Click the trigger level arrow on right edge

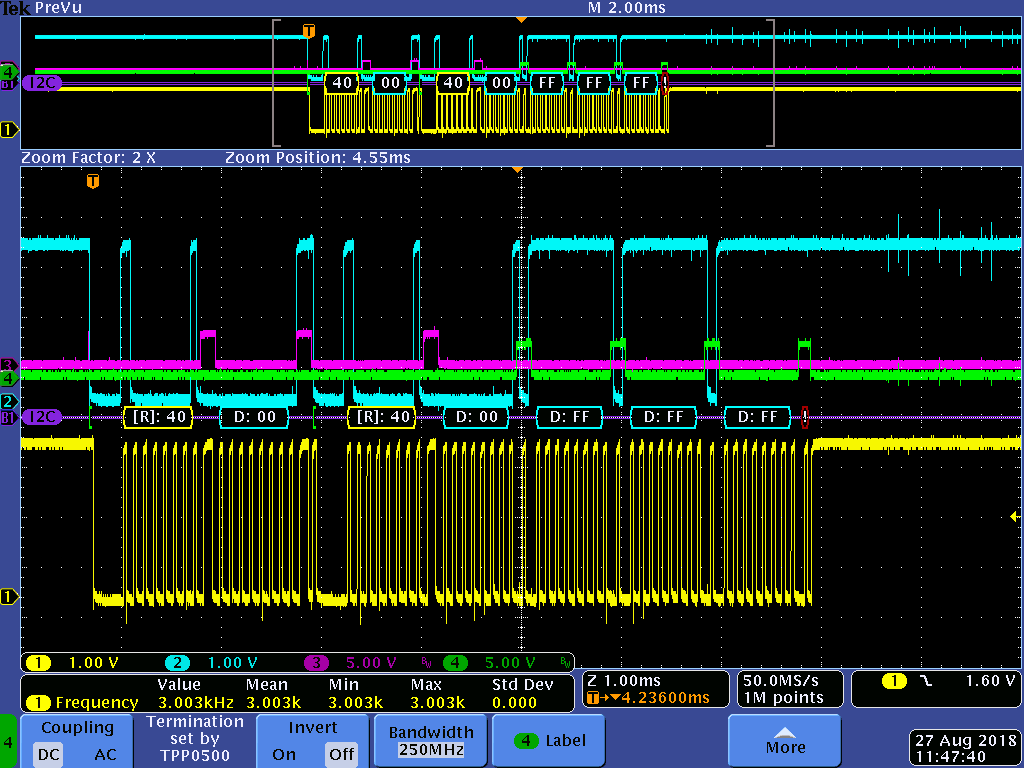(x=1014, y=517)
